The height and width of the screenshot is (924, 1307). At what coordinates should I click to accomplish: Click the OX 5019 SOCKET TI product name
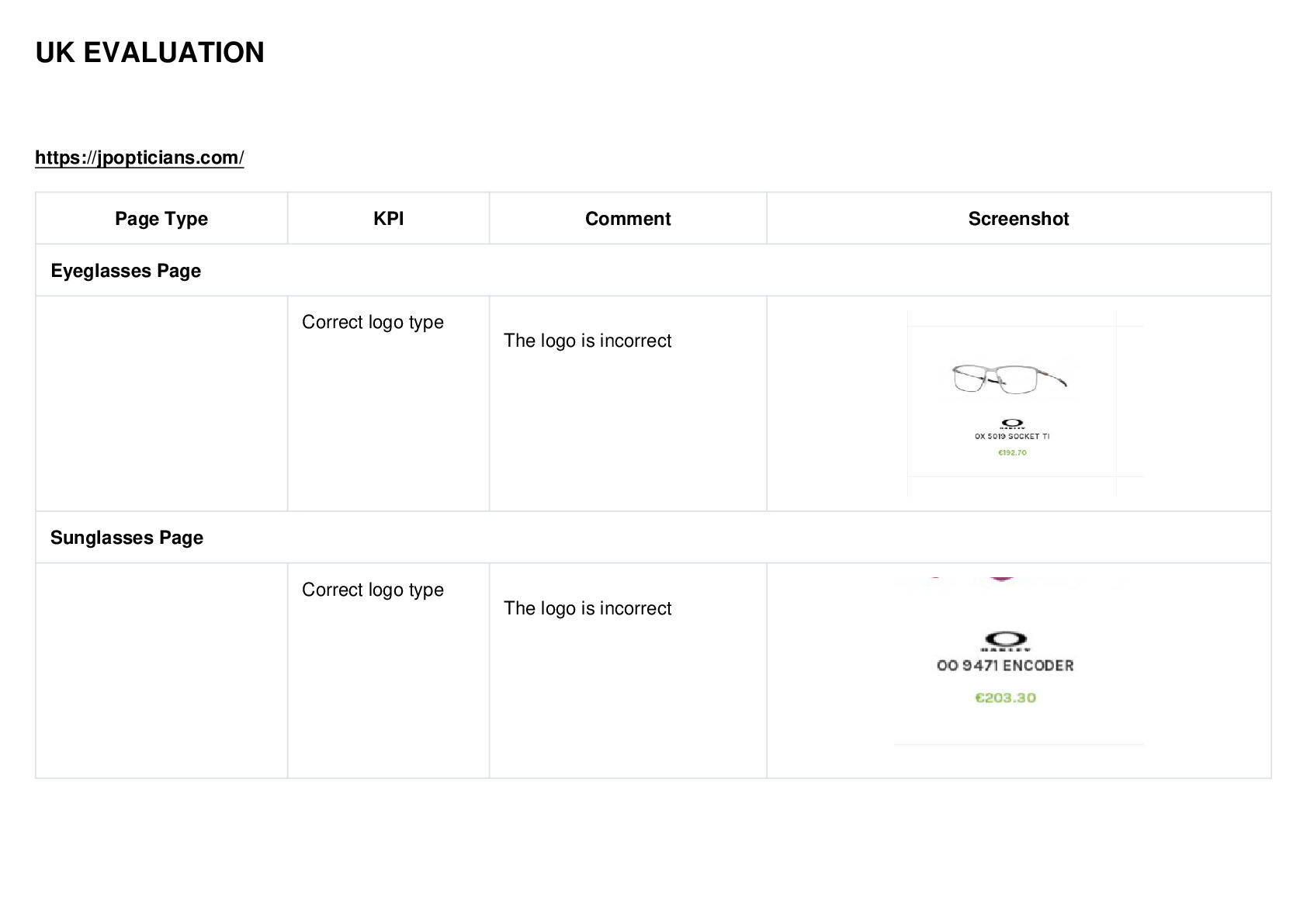point(1012,436)
